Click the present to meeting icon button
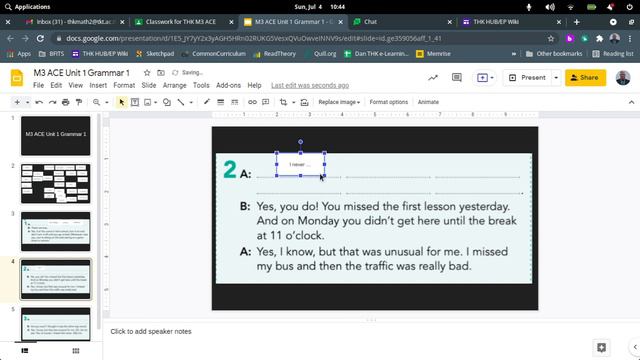 484,78
